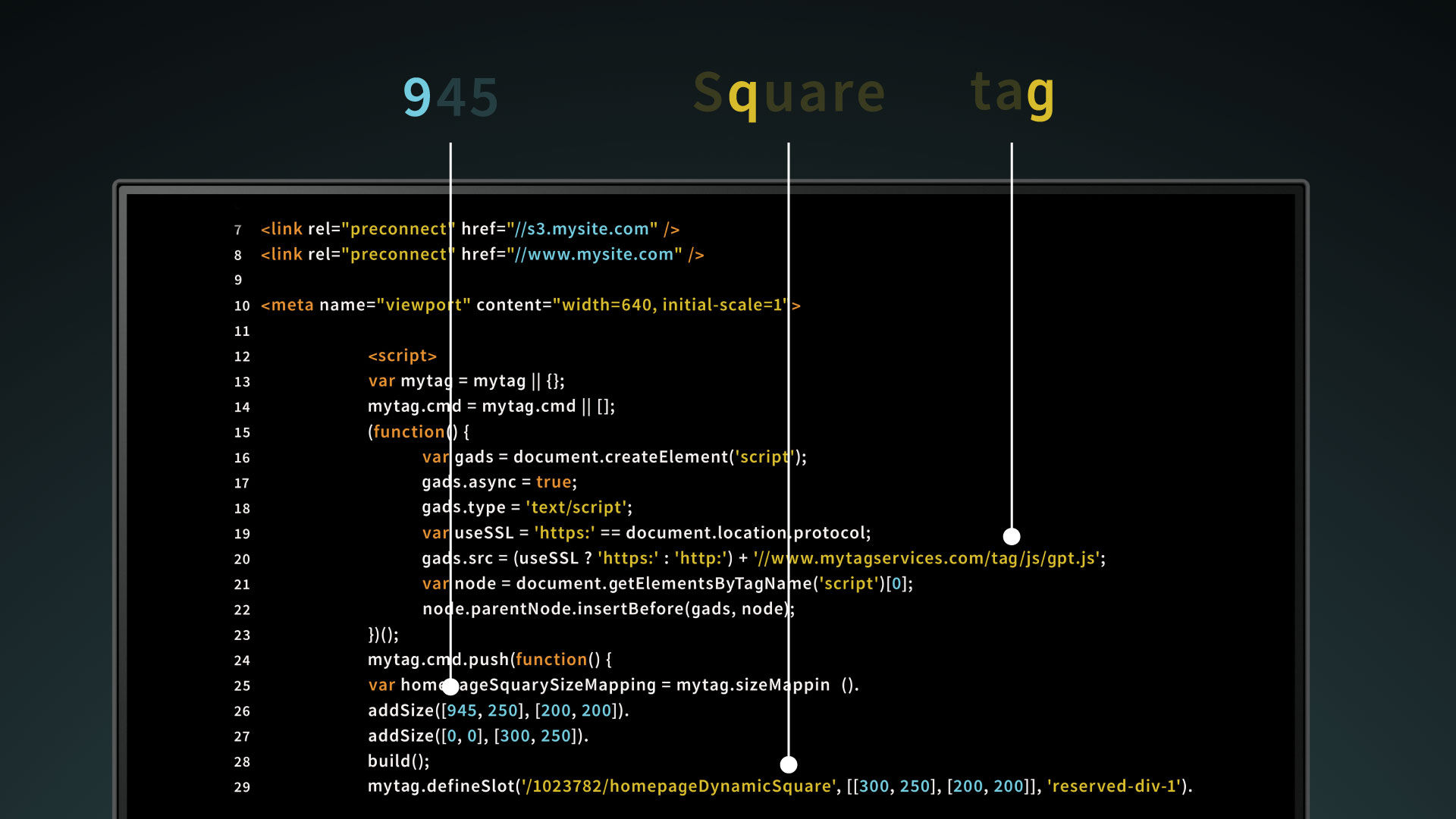Click the blue 945 heading label
The image size is (1456, 819).
point(450,97)
